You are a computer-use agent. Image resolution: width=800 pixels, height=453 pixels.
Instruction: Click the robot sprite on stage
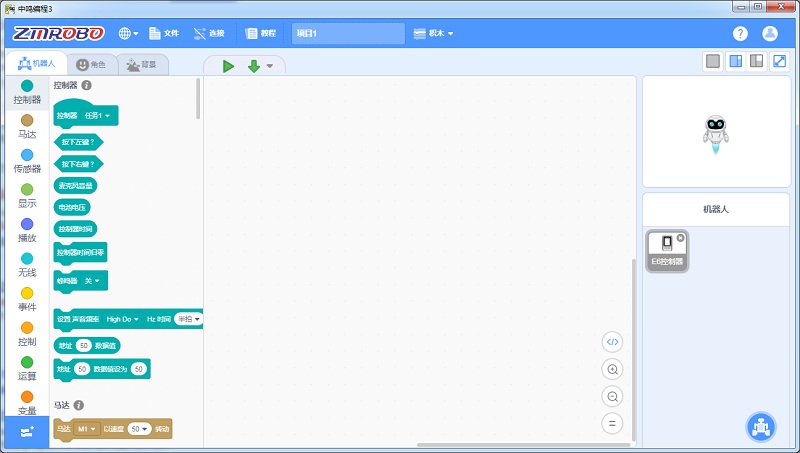(x=716, y=134)
